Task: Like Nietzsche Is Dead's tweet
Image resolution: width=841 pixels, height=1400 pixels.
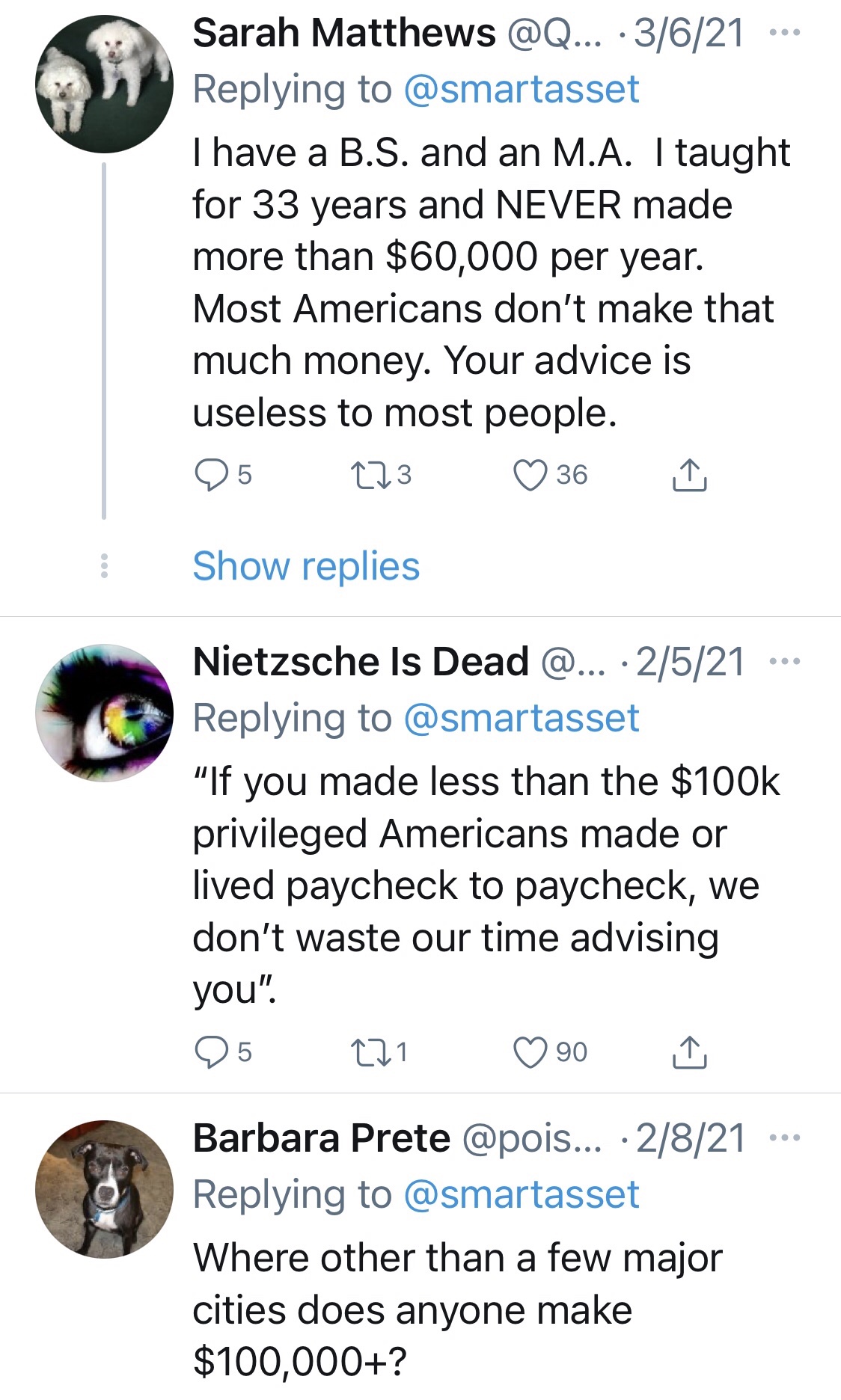Action: pyautogui.click(x=530, y=1052)
